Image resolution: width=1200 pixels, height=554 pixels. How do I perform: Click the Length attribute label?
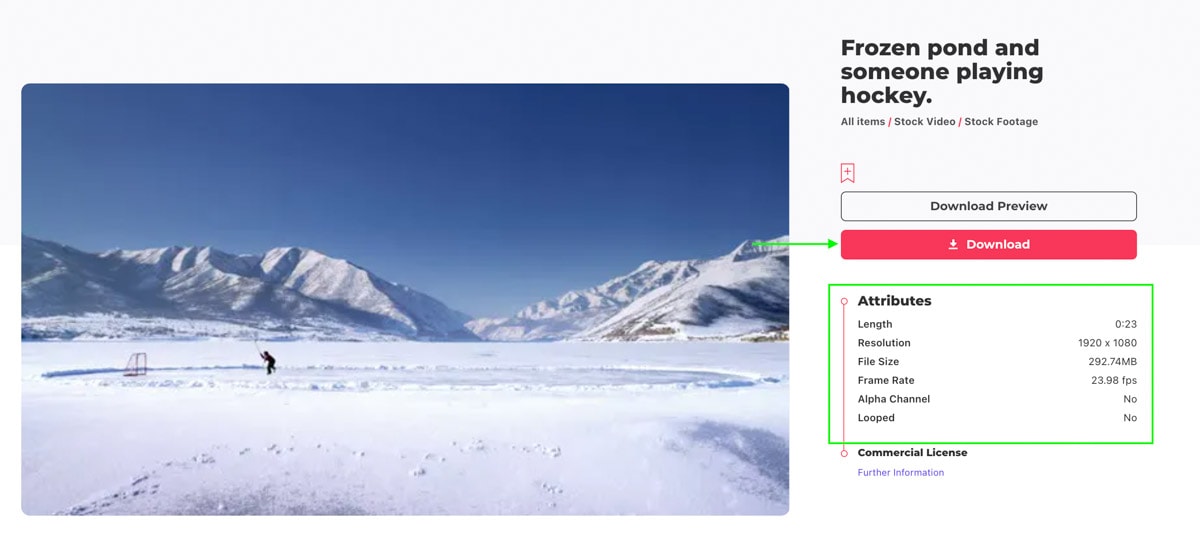(x=874, y=324)
